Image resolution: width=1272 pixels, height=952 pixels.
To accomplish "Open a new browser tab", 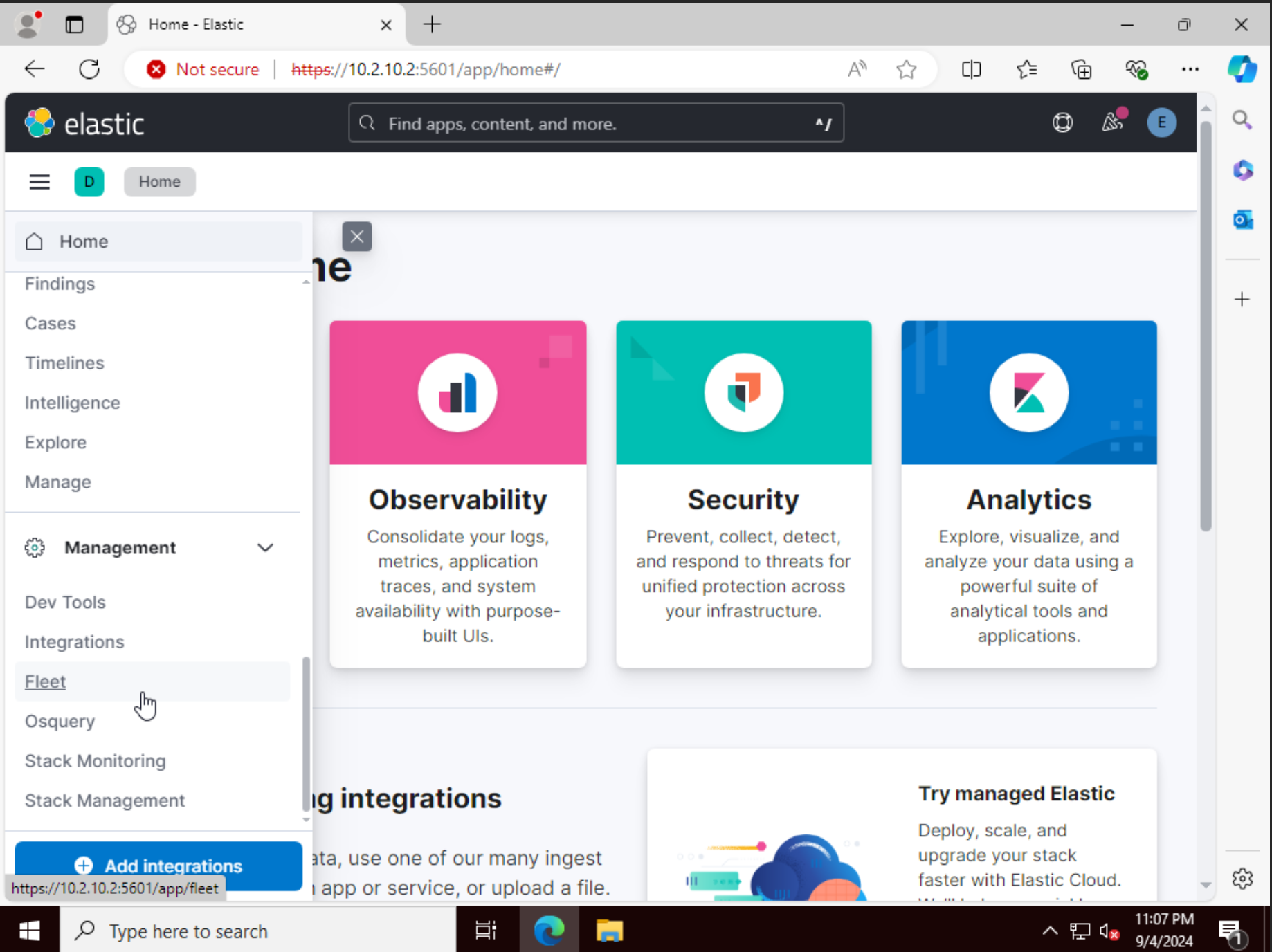I will [432, 24].
